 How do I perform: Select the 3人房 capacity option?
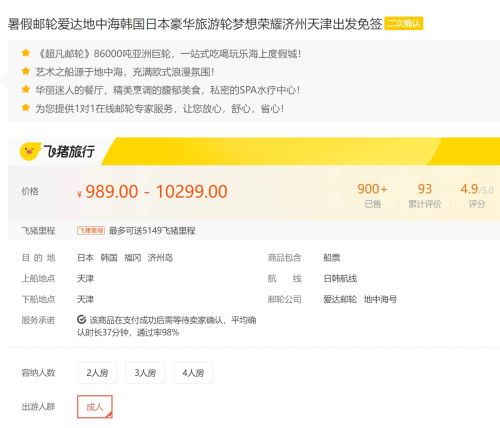click(x=145, y=373)
